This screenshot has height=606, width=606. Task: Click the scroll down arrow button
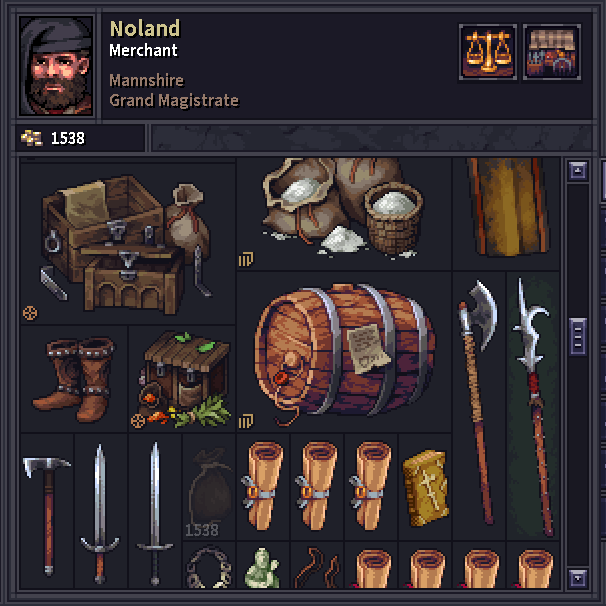tap(578, 578)
